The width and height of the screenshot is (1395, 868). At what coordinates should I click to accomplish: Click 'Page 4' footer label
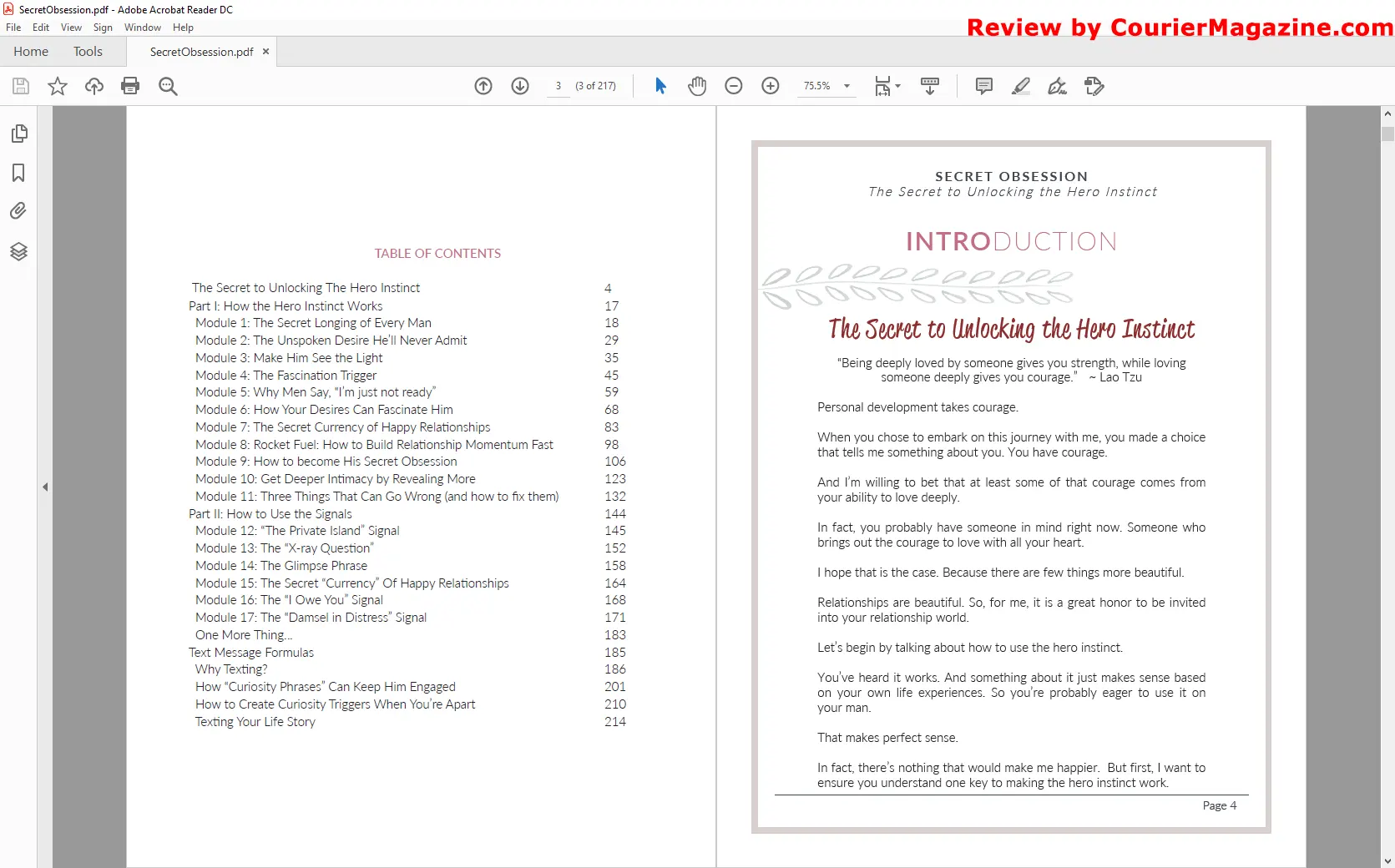[x=1220, y=805]
